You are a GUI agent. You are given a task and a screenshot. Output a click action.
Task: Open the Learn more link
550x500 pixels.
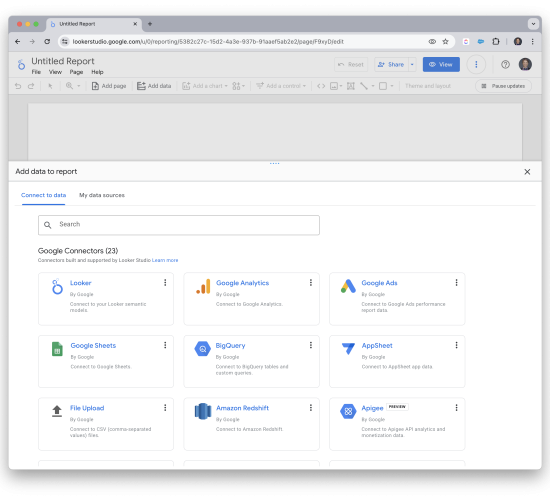click(165, 260)
